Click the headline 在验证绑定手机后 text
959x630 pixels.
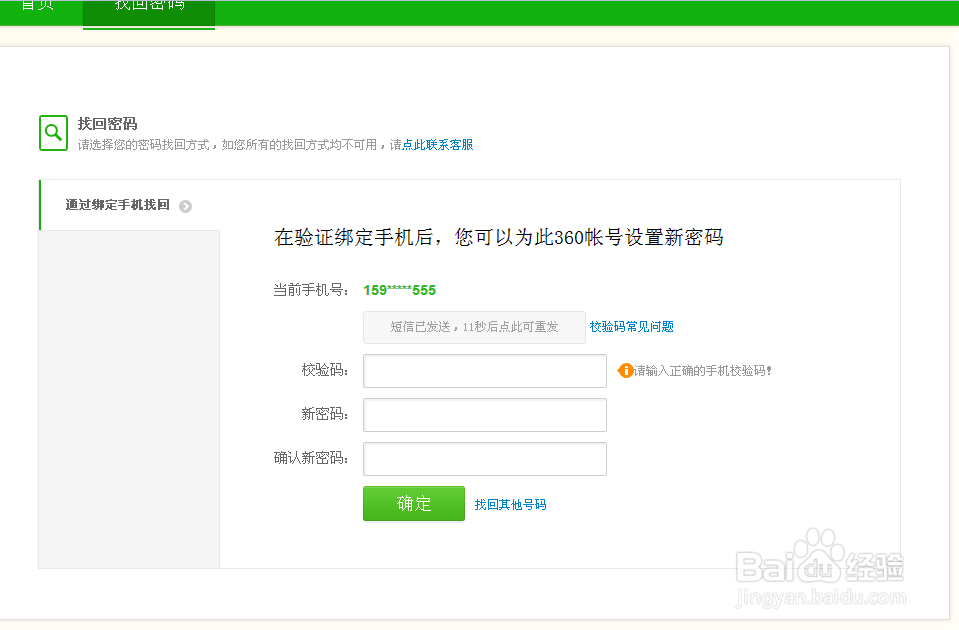pos(498,237)
